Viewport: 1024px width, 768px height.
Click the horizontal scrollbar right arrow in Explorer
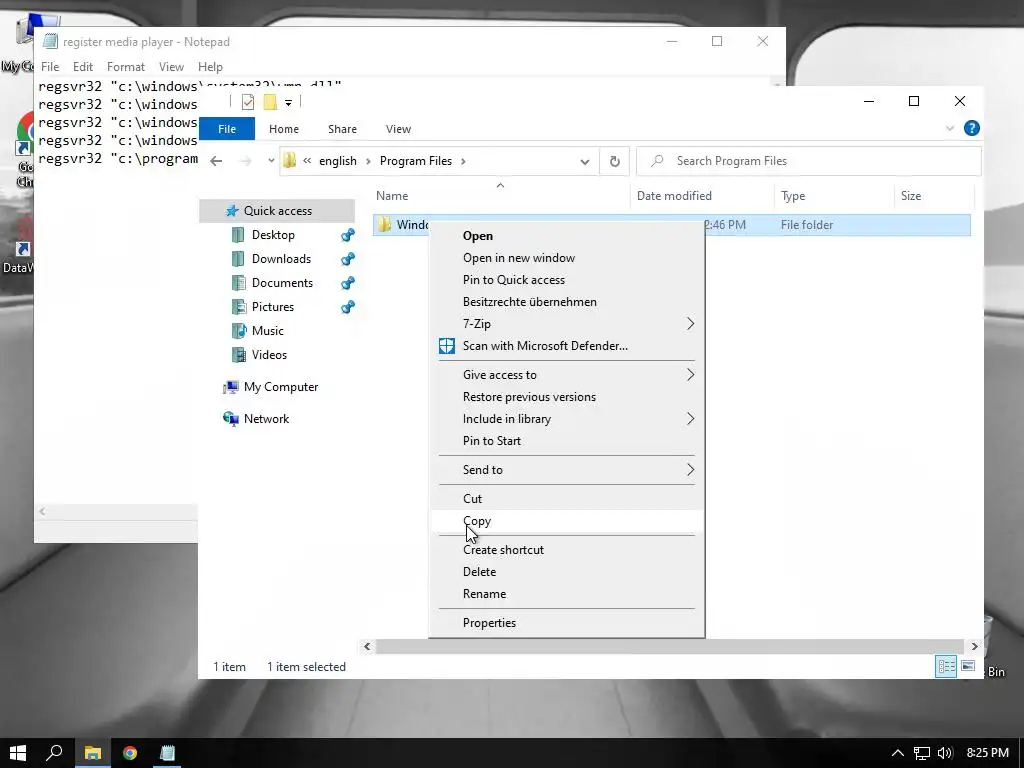click(x=974, y=647)
